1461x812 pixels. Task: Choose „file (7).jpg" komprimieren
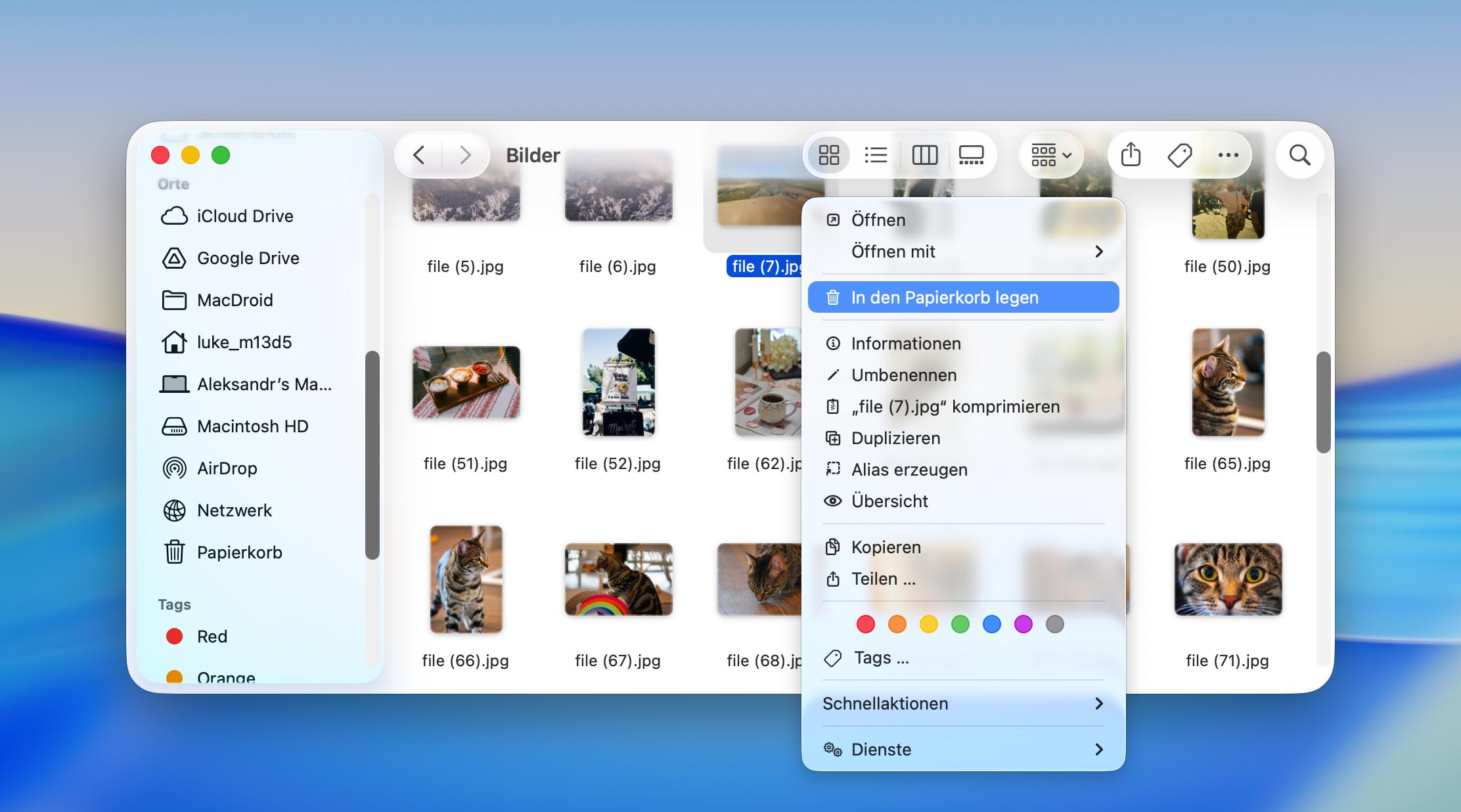coord(963,407)
